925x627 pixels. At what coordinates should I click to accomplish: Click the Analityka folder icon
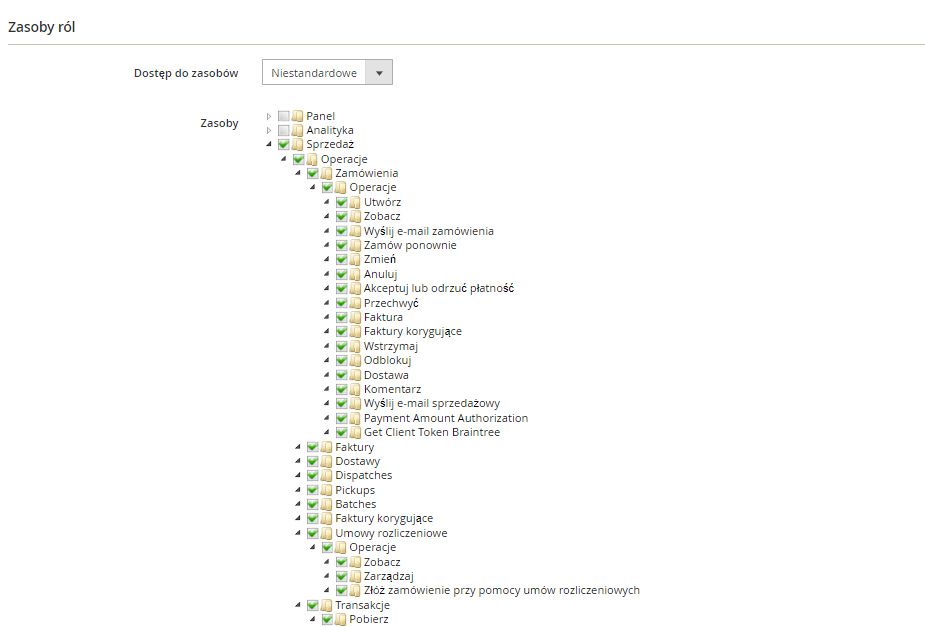click(297, 130)
